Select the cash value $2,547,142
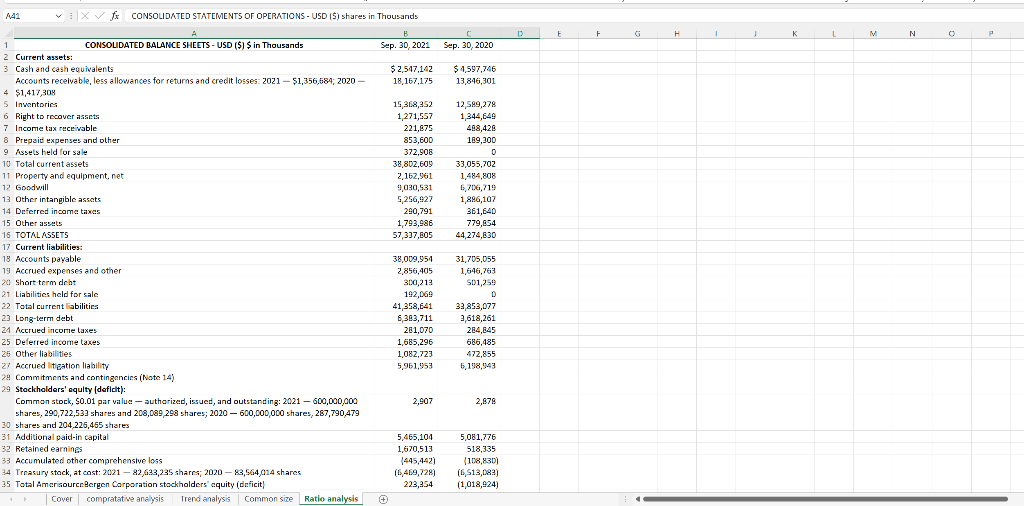The height and width of the screenshot is (506, 1024). [406, 69]
